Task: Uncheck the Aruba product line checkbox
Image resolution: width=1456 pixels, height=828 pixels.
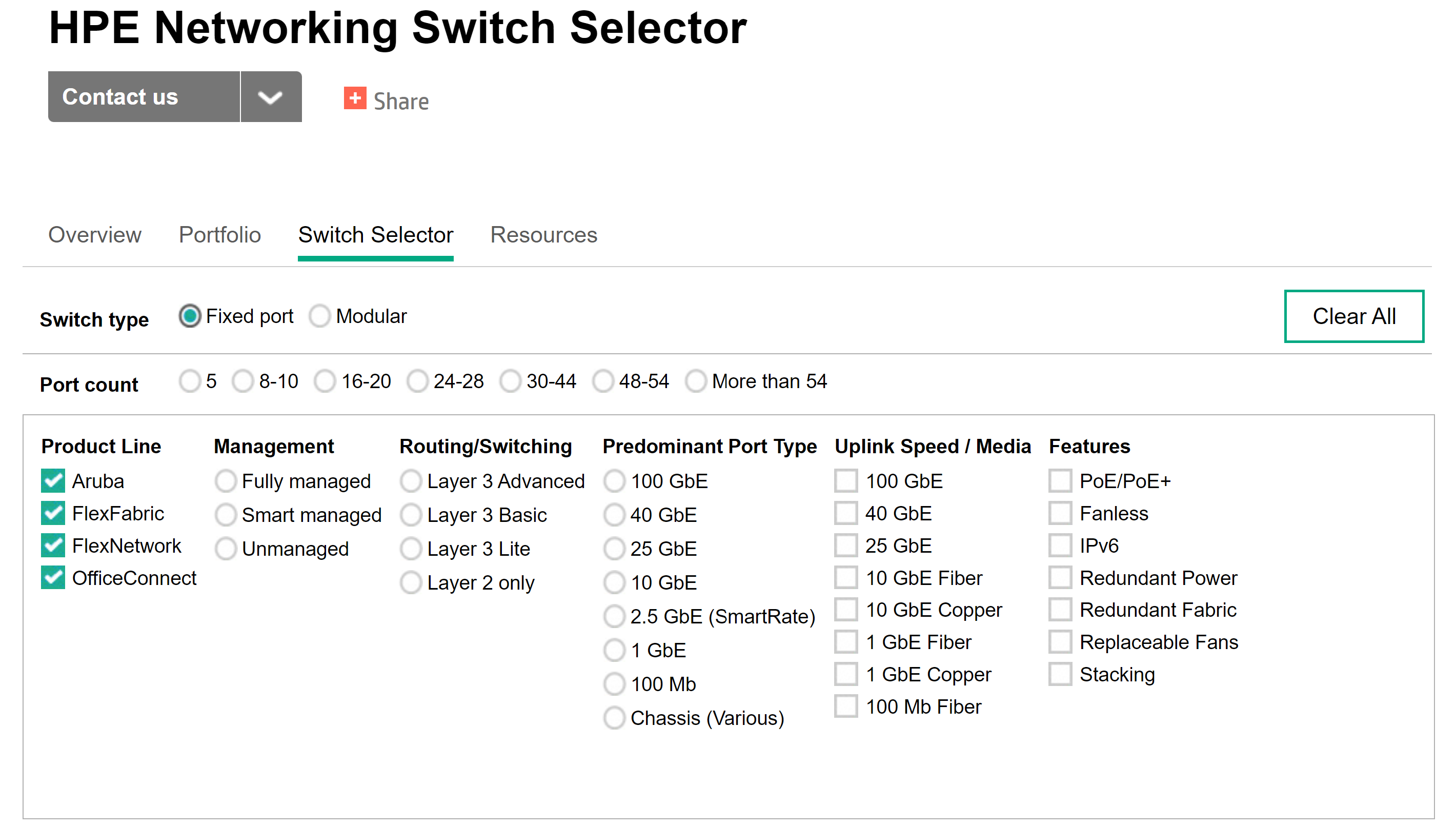Action: (53, 481)
